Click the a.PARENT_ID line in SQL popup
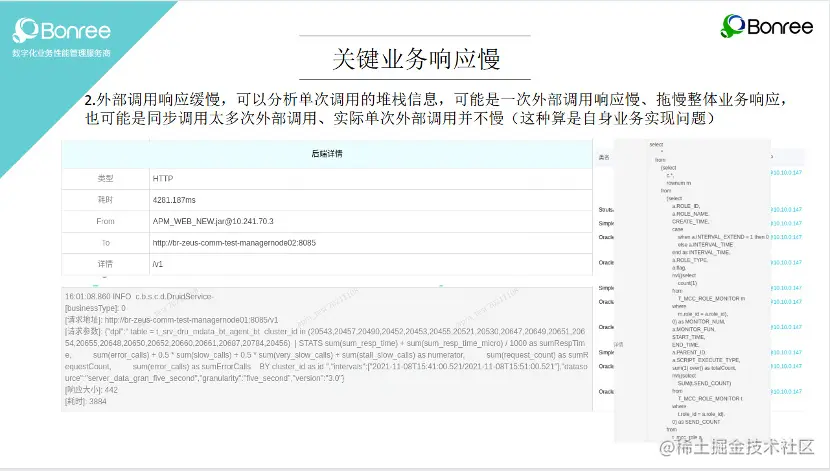This screenshot has width=830, height=472. pyautogui.click(x=689, y=352)
